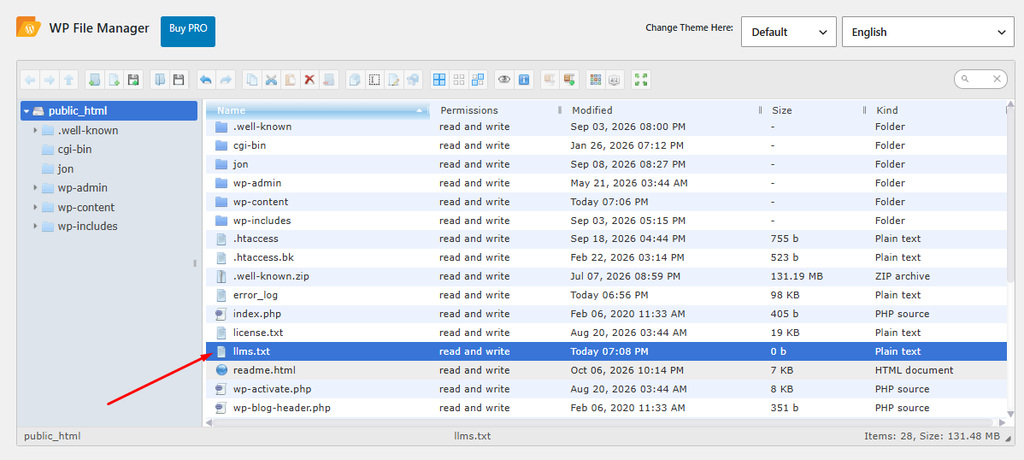Viewport: 1024px width, 460px height.
Task: Sort files by the Name column header
Action: (317, 110)
